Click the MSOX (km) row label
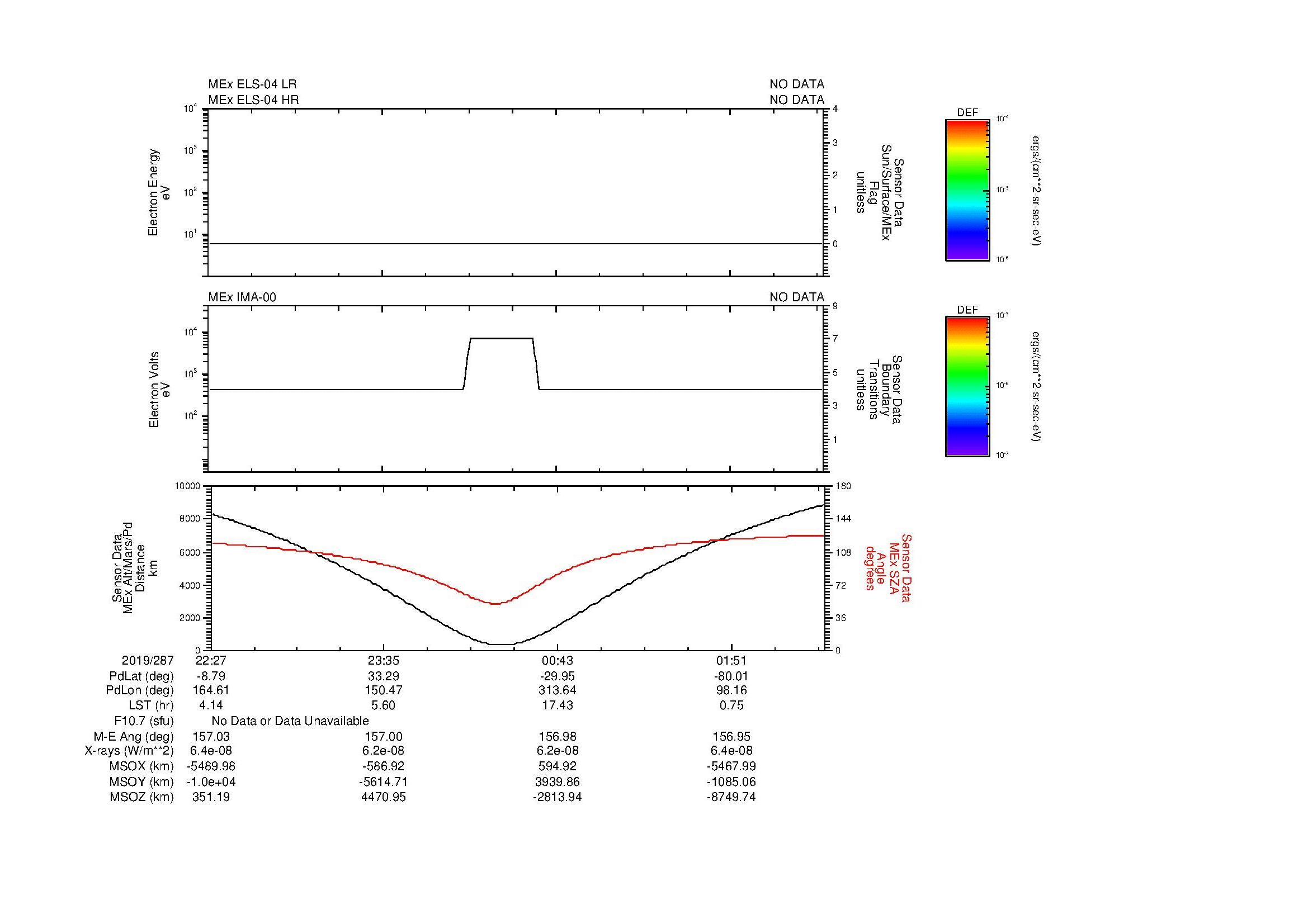The height and width of the screenshot is (924, 1308). pyautogui.click(x=141, y=766)
